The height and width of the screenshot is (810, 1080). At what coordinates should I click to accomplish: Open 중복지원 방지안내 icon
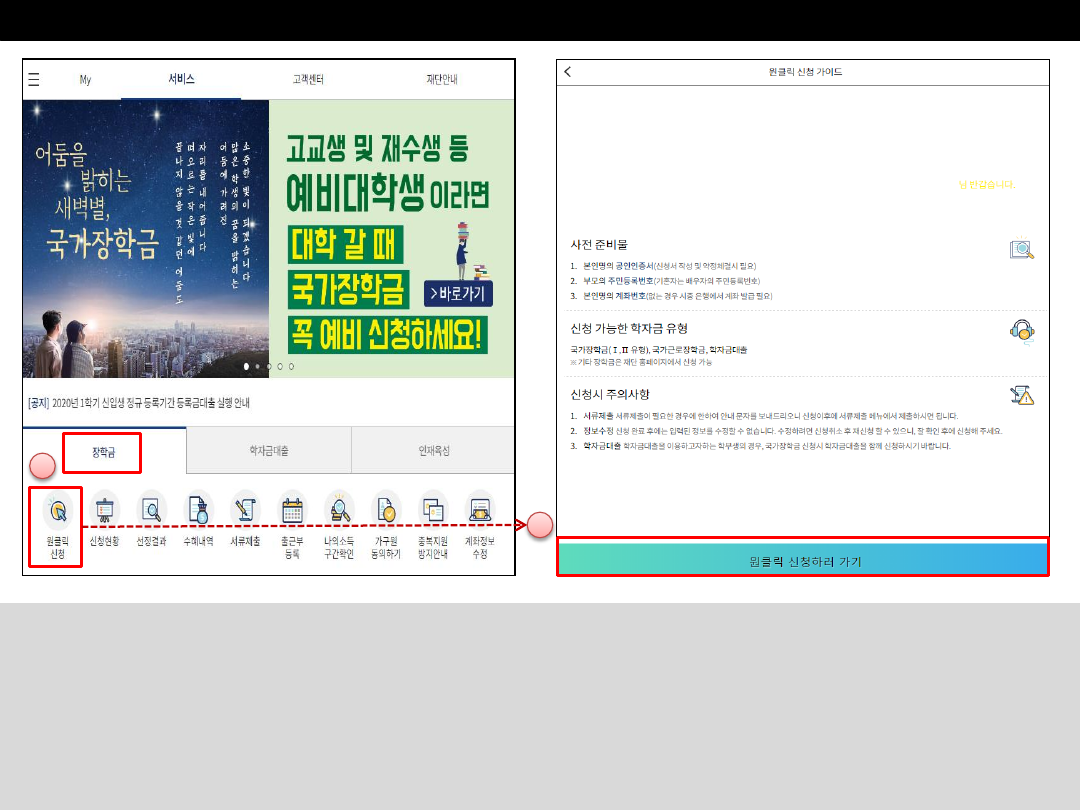[433, 510]
